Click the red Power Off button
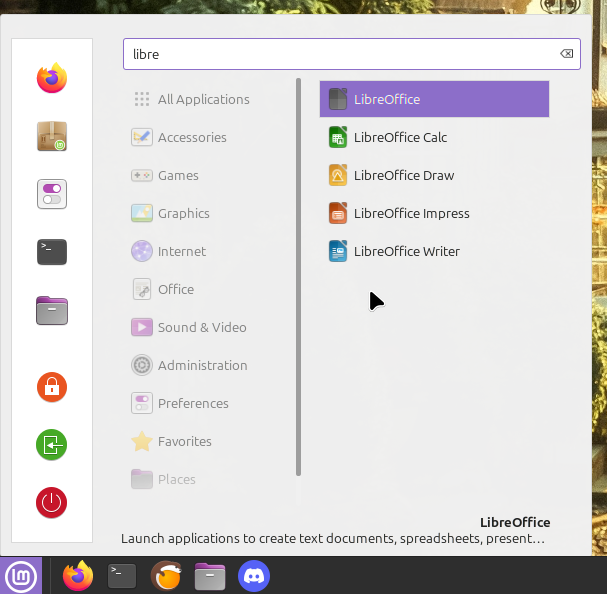The width and height of the screenshot is (607, 594). [52, 503]
